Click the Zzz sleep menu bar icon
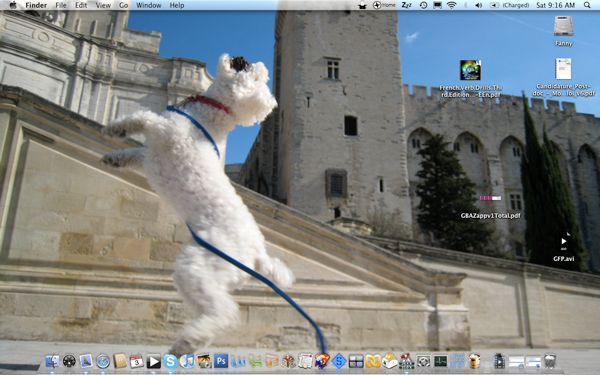Viewport: 600px width, 375px height. pyautogui.click(x=406, y=5)
